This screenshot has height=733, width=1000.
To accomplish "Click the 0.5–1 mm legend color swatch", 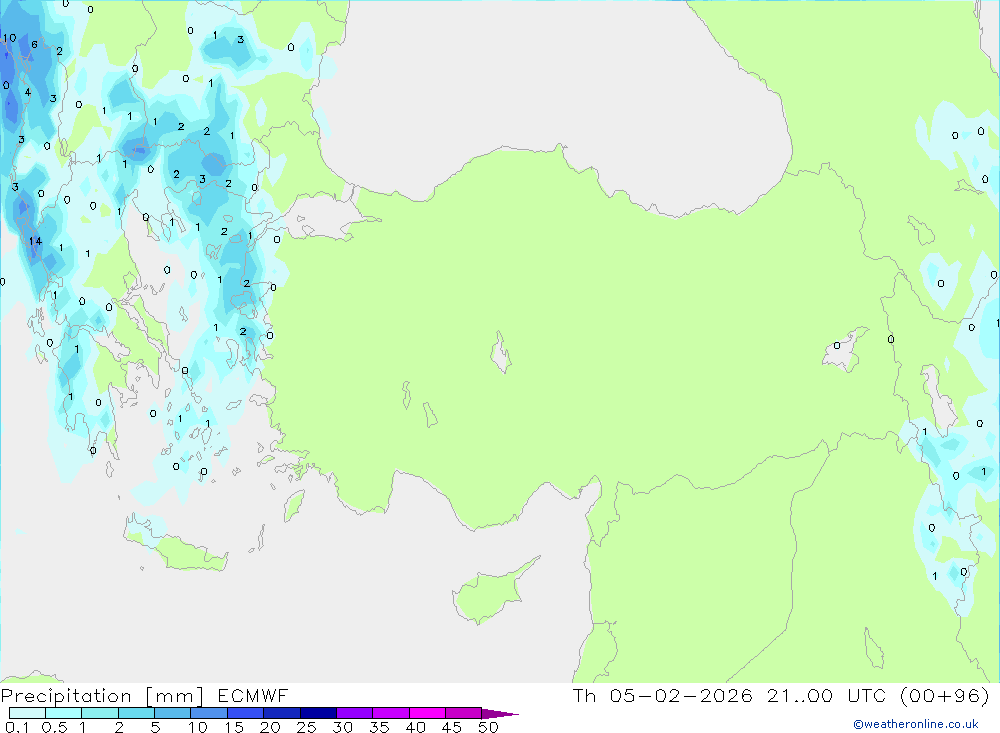I will click(63, 713).
